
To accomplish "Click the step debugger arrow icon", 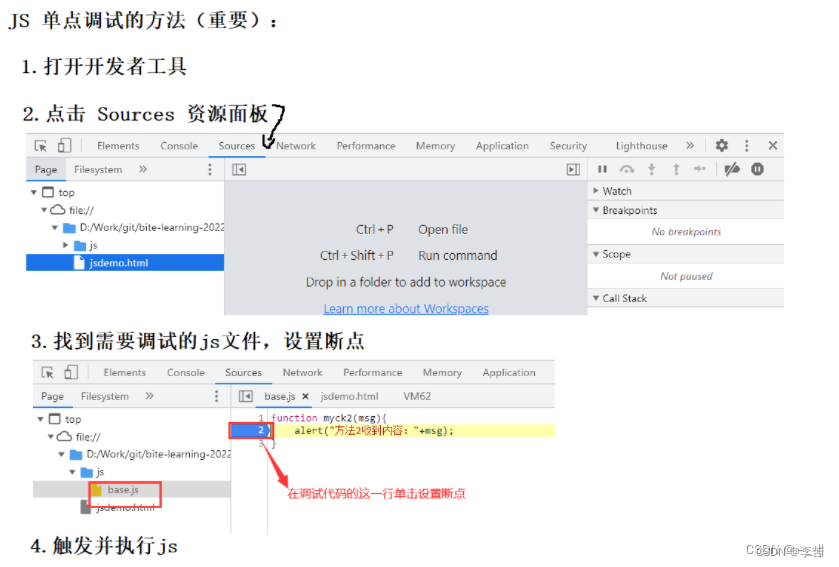I will [x=699, y=169].
